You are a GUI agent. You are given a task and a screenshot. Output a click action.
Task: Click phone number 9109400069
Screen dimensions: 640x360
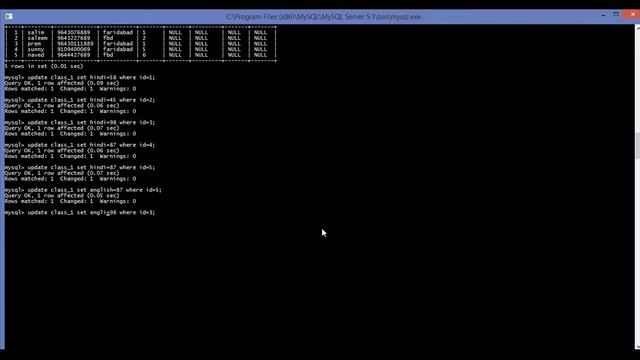coord(73,49)
